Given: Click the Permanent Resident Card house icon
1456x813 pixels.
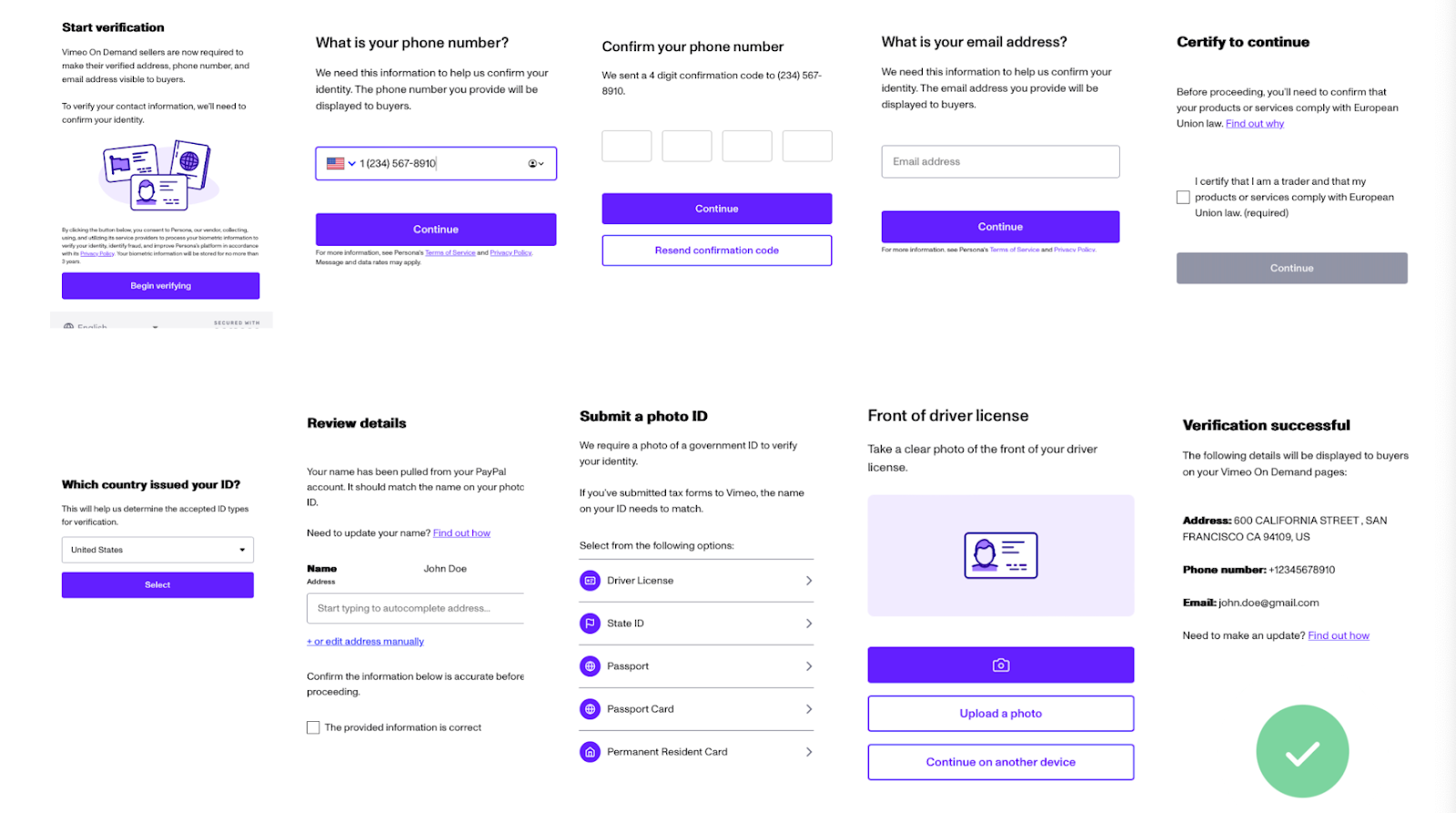Looking at the screenshot, I should 590,752.
